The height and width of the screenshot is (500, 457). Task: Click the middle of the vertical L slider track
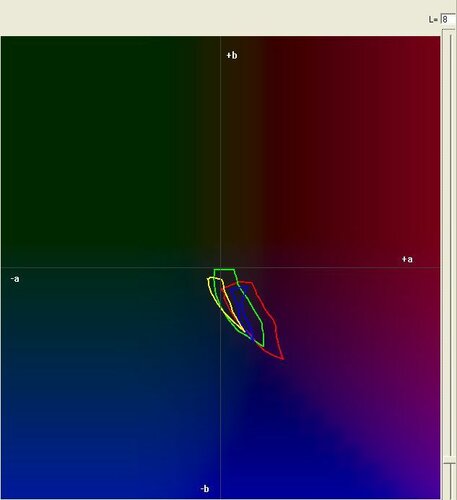[x=450, y=247]
